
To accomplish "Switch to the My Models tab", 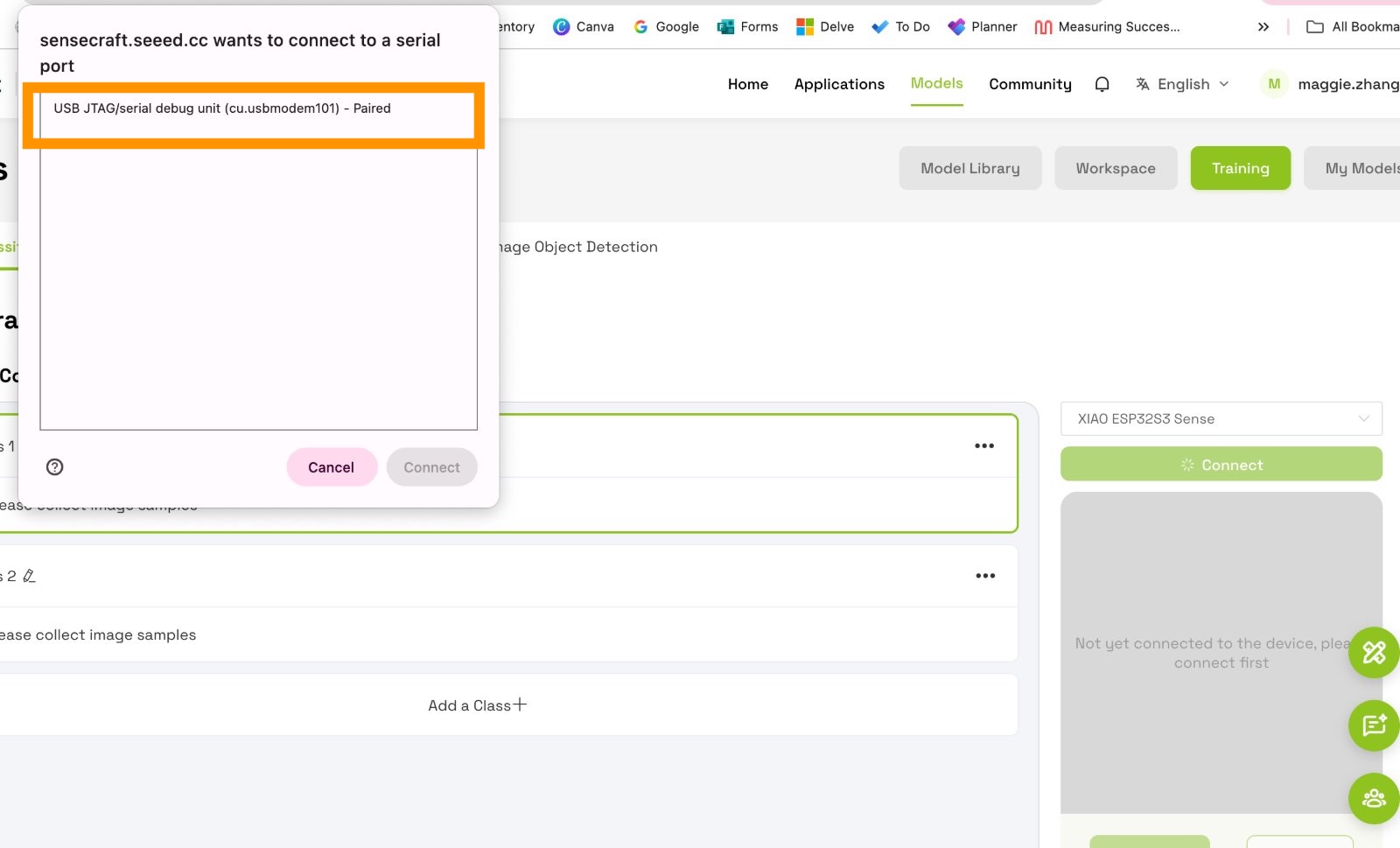I will (x=1353, y=168).
